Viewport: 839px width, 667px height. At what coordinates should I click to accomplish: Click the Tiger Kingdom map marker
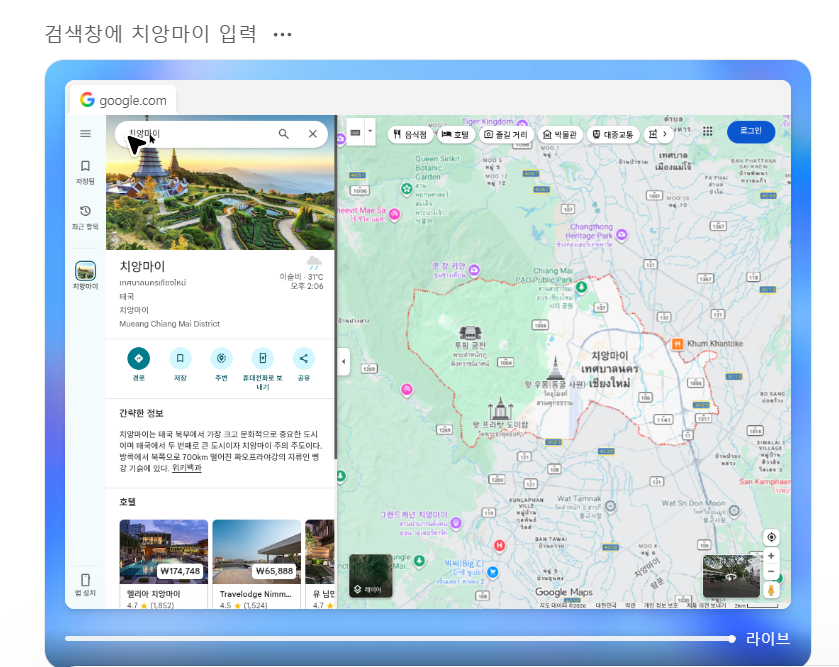[x=522, y=124]
